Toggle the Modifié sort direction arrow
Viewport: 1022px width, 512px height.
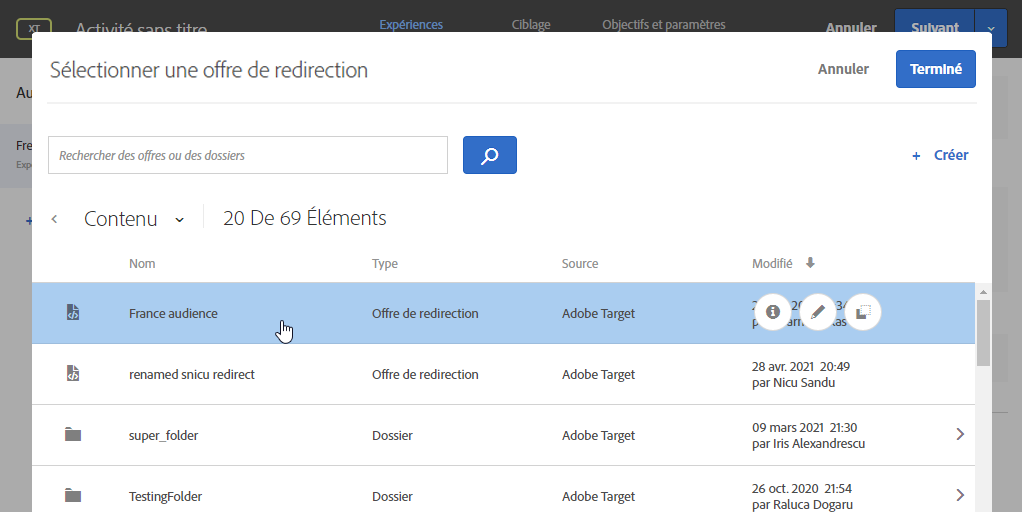(810, 263)
